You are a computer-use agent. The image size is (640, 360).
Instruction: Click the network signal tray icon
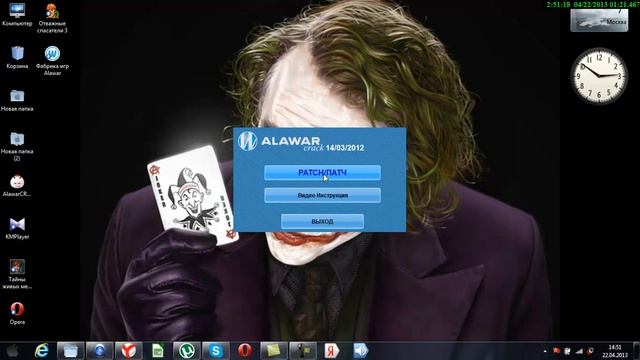pos(579,351)
